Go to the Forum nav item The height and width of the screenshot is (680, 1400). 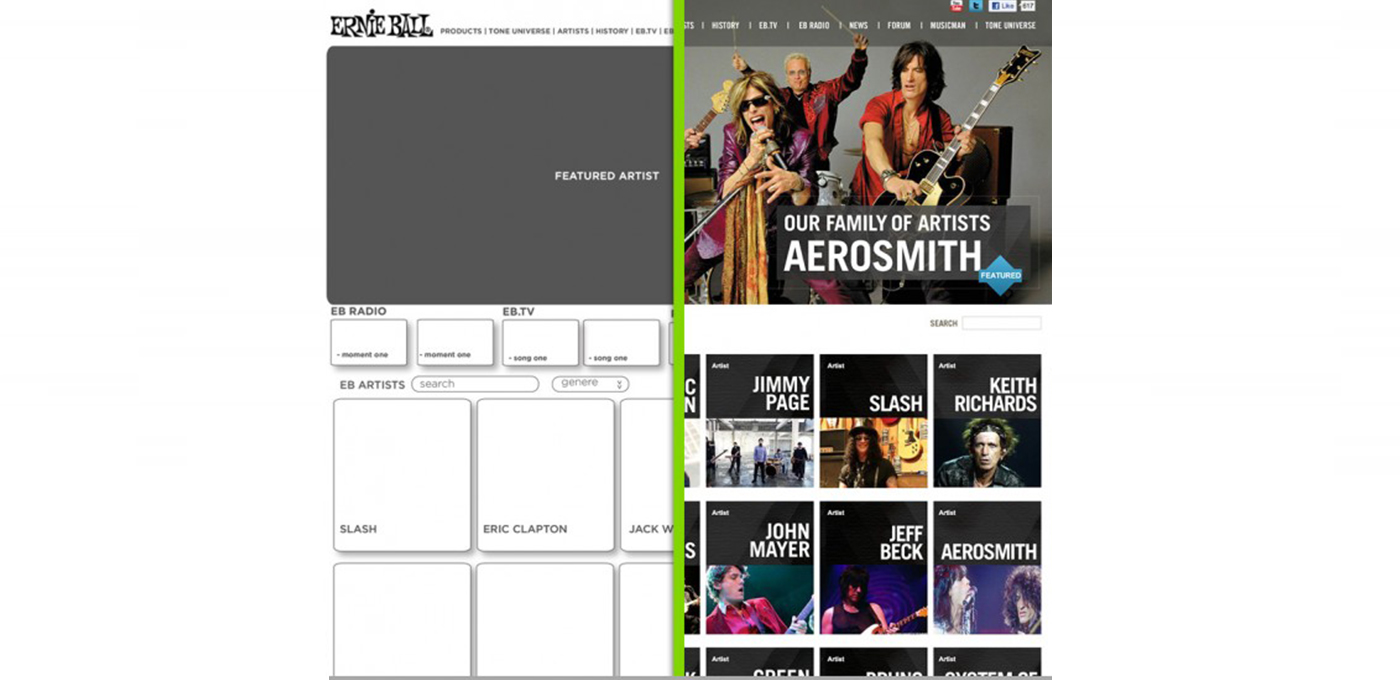click(x=899, y=26)
